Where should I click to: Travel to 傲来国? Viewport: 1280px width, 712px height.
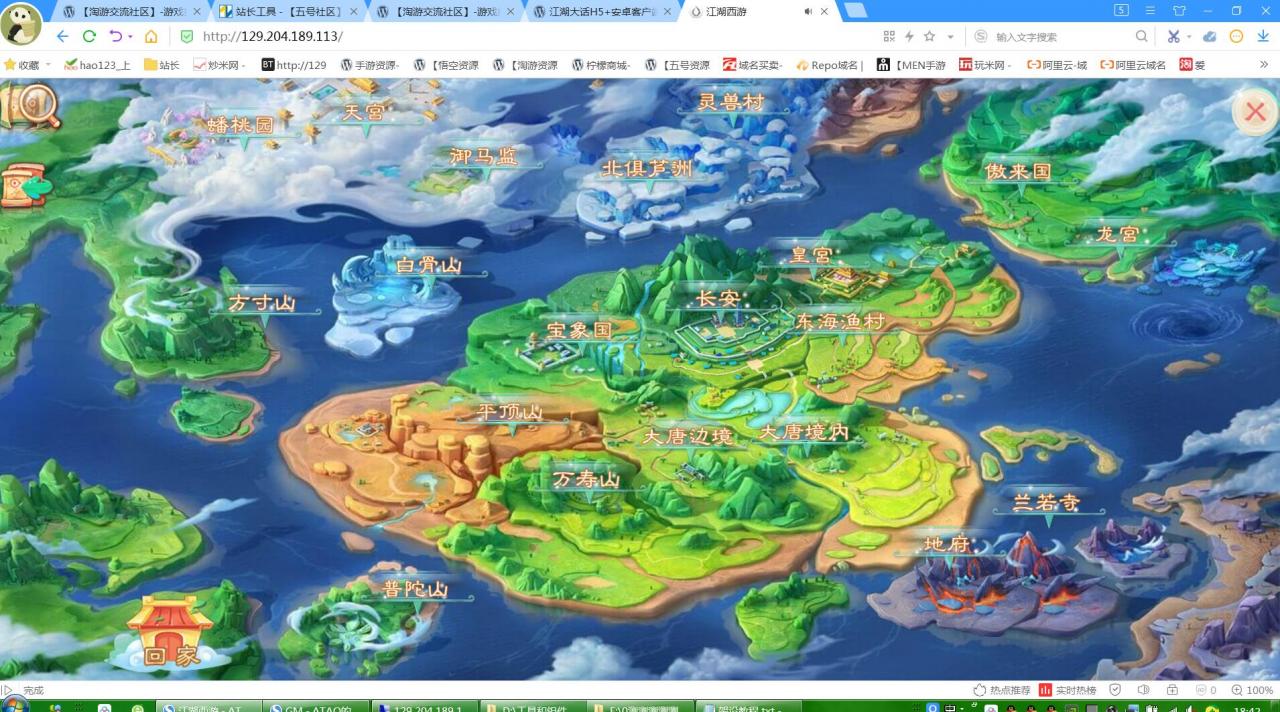(x=1018, y=171)
